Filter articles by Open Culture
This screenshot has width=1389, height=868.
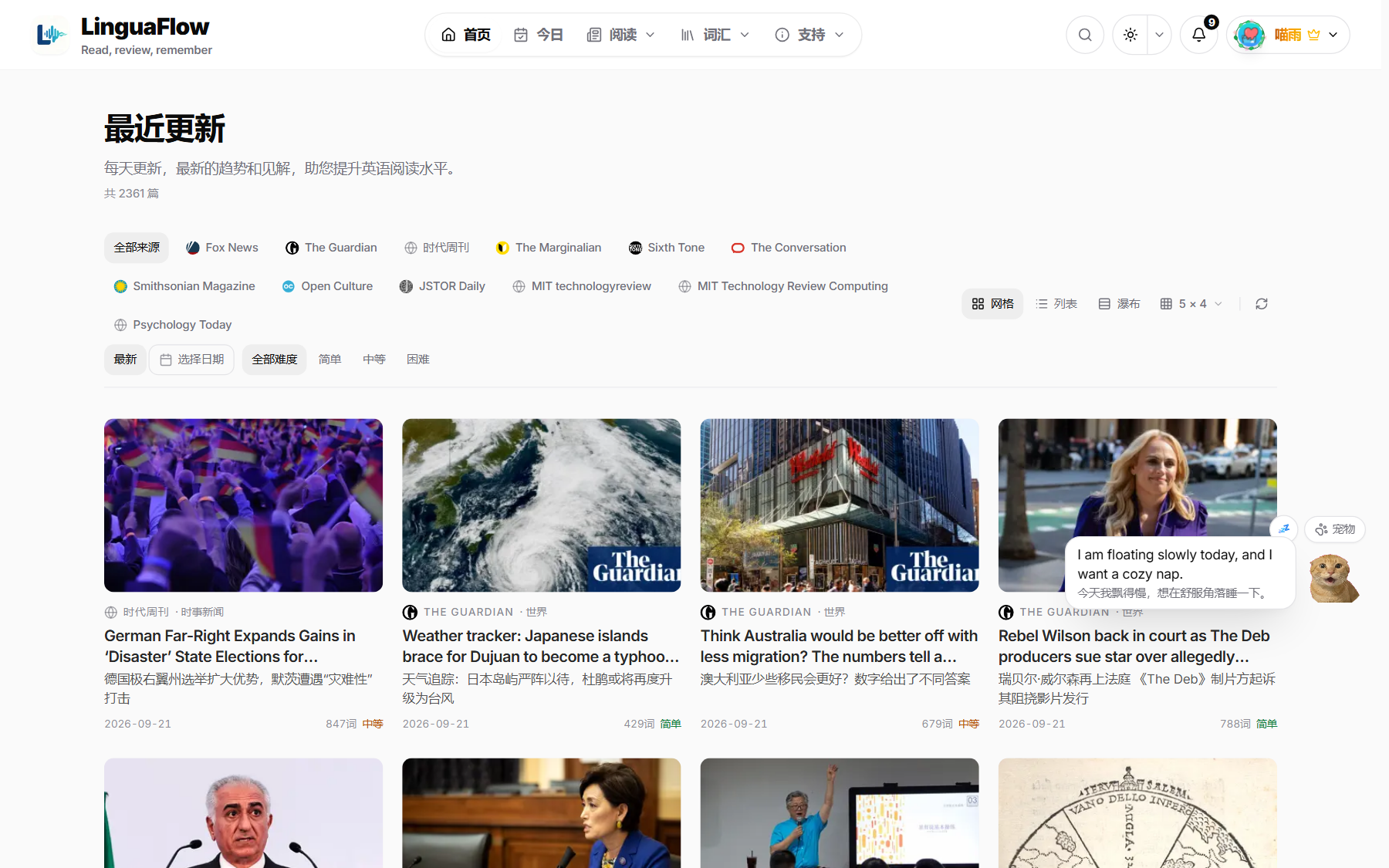(327, 286)
